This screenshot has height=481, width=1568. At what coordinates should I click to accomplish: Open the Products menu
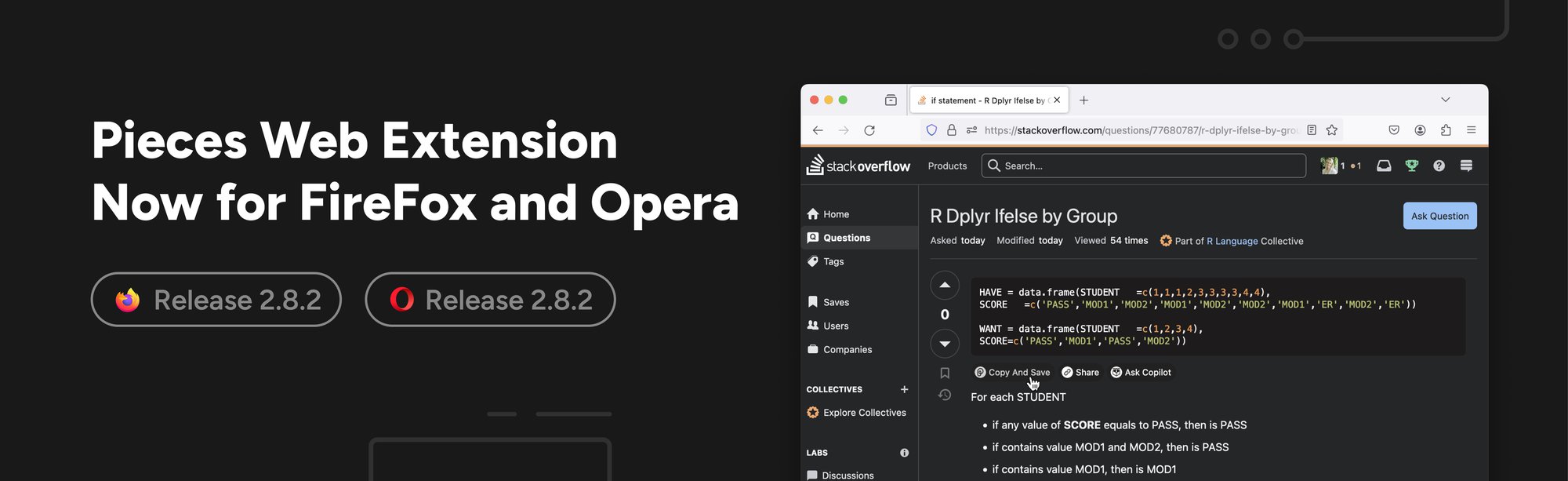pos(947,166)
